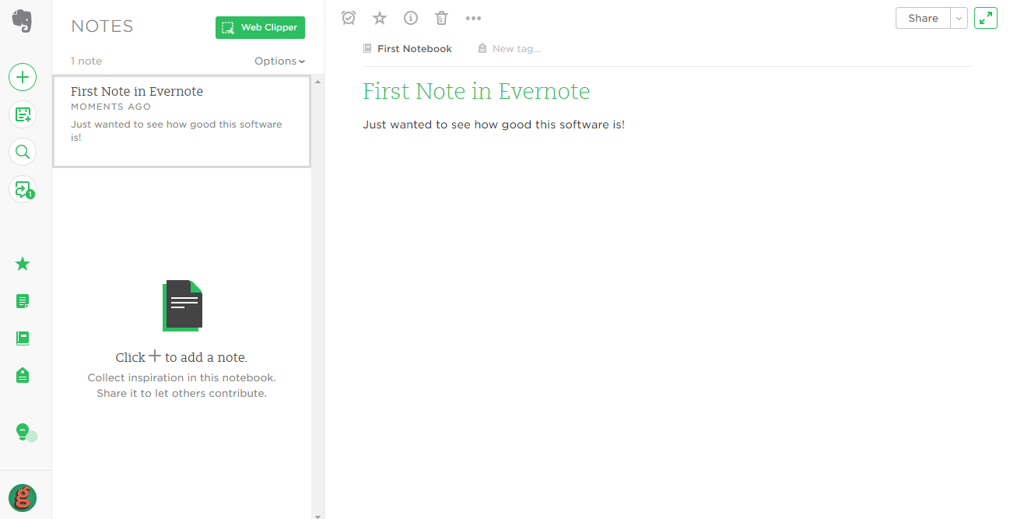
Task: Click the Evernote elephant logo
Action: pos(22,21)
